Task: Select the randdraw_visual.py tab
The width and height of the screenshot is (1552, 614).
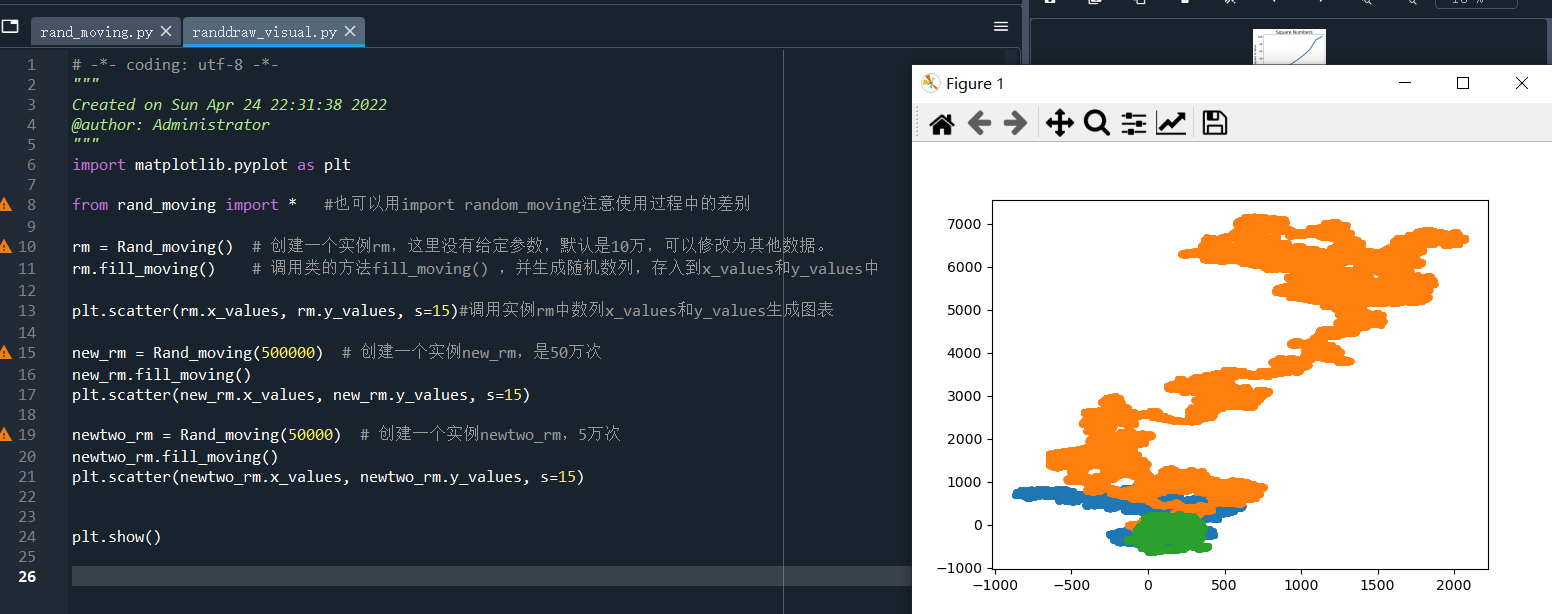Action: pyautogui.click(x=264, y=32)
